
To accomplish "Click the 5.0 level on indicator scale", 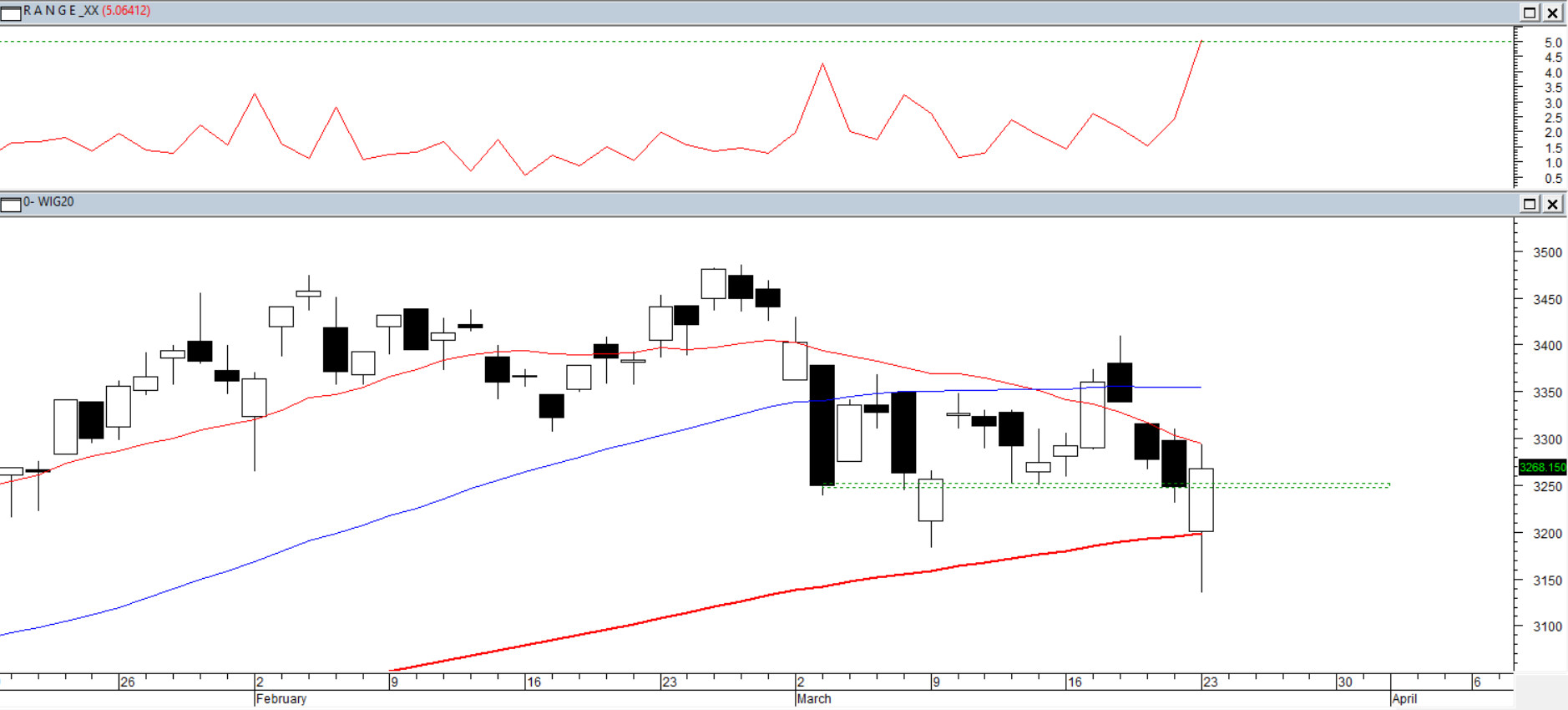I will pyautogui.click(x=1552, y=43).
